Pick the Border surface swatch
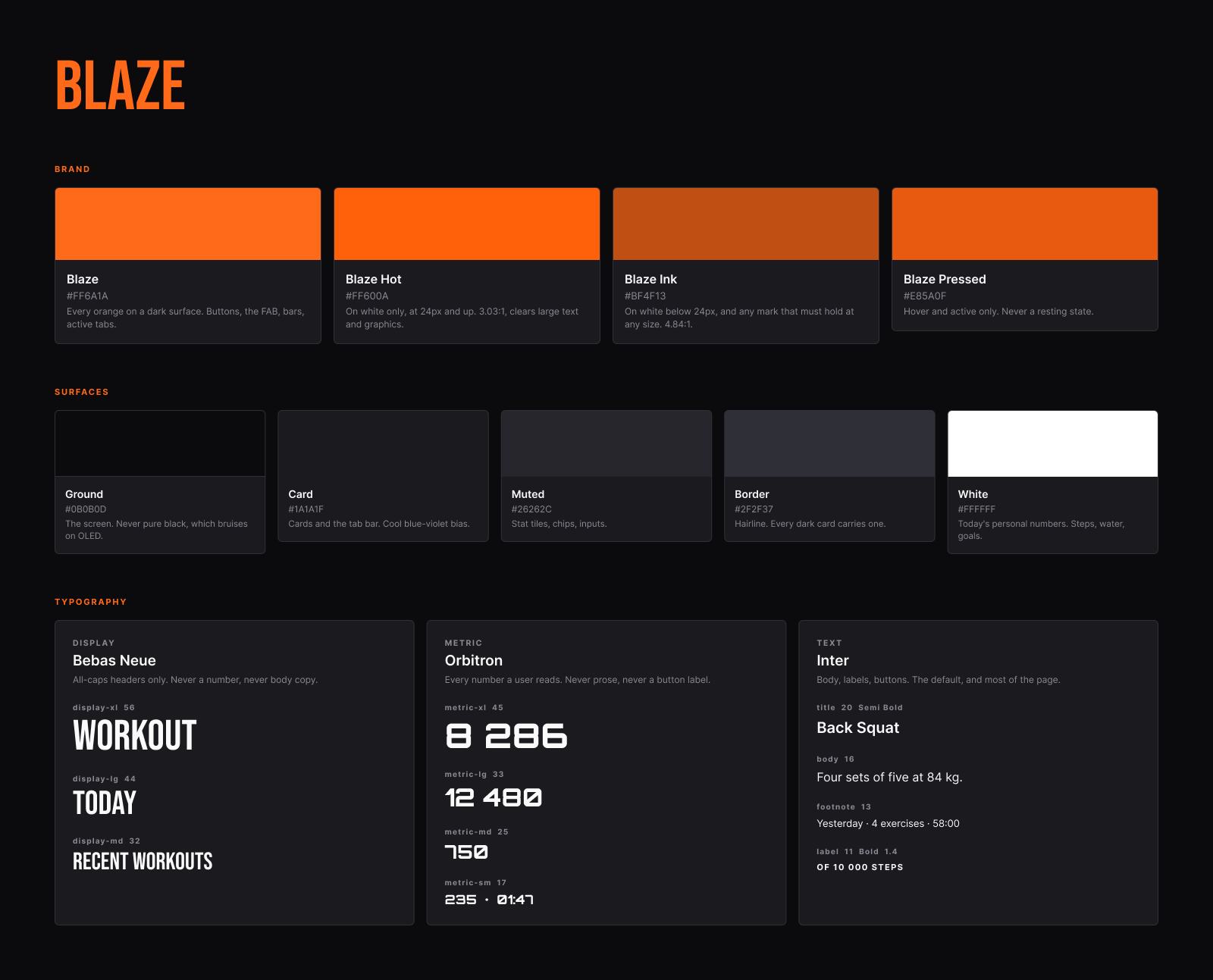The width and height of the screenshot is (1213, 980). [829, 444]
